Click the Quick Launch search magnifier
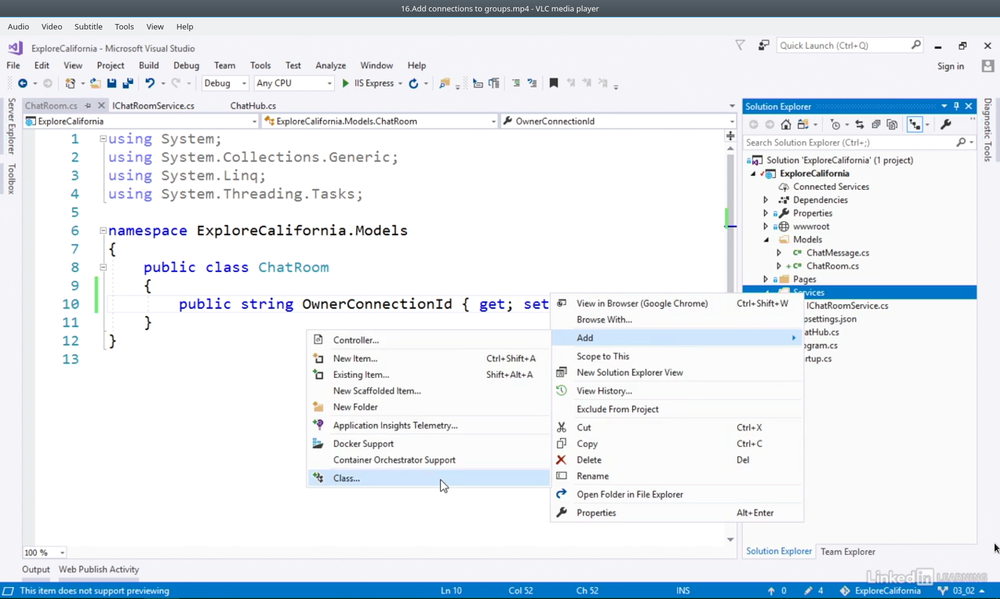This screenshot has height=599, width=1000. tap(916, 45)
